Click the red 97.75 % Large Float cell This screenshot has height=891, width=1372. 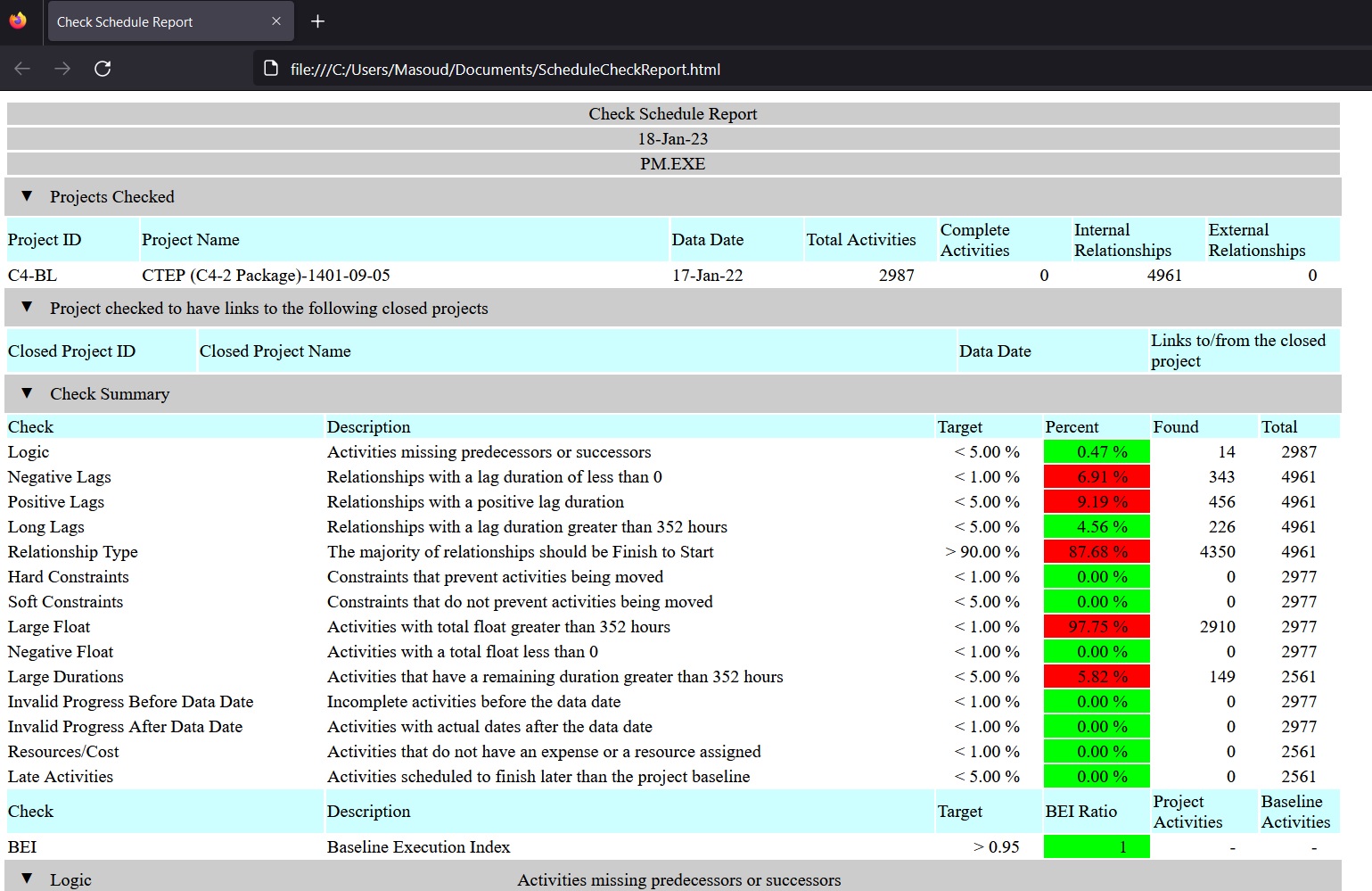pyautogui.click(x=1097, y=627)
